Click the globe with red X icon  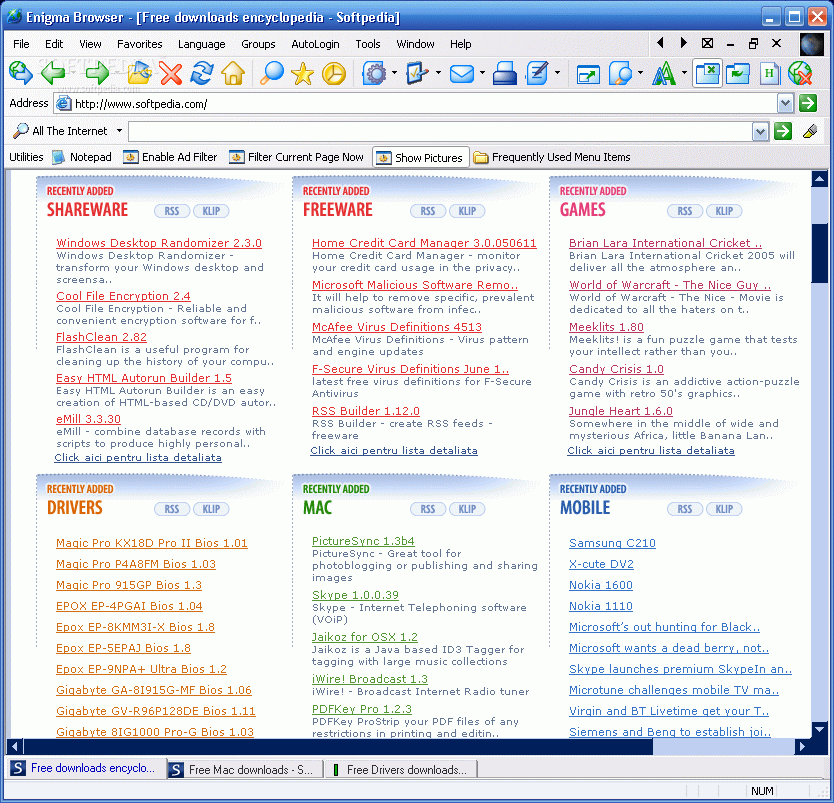(x=800, y=73)
